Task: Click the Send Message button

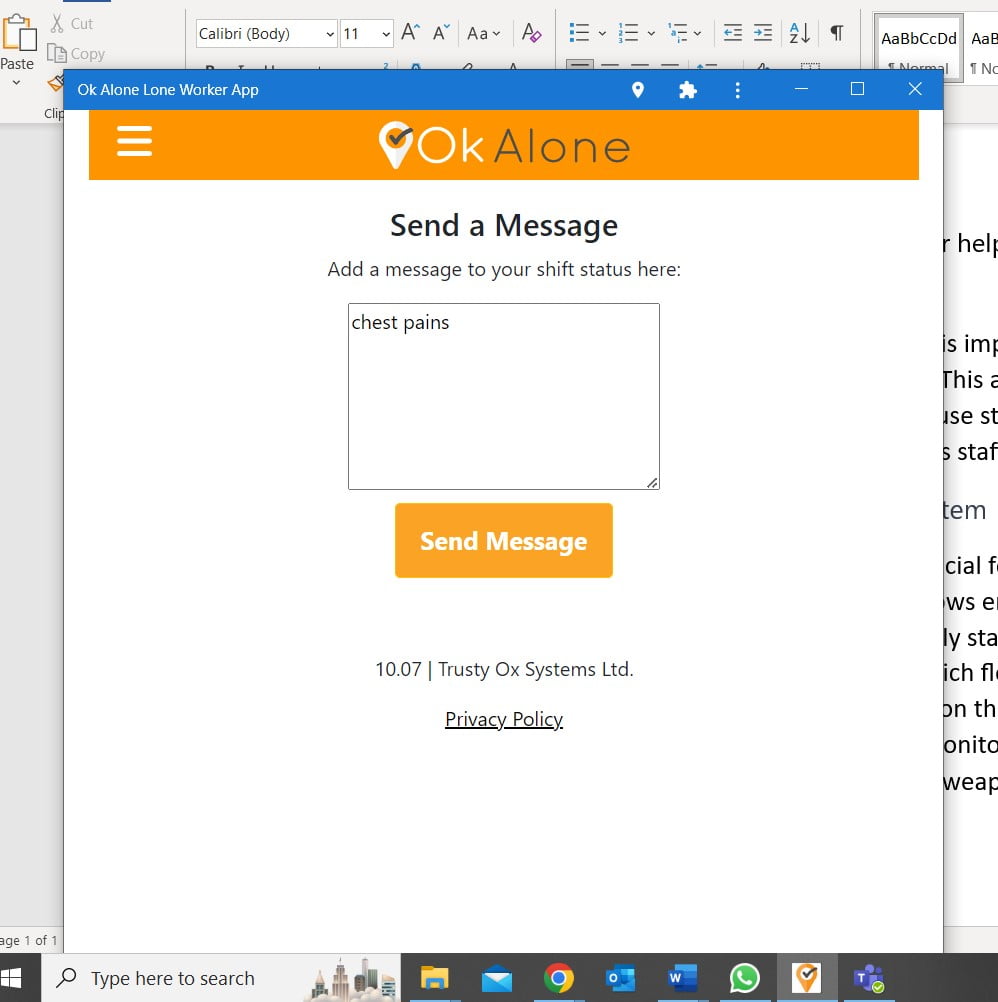Action: (503, 541)
